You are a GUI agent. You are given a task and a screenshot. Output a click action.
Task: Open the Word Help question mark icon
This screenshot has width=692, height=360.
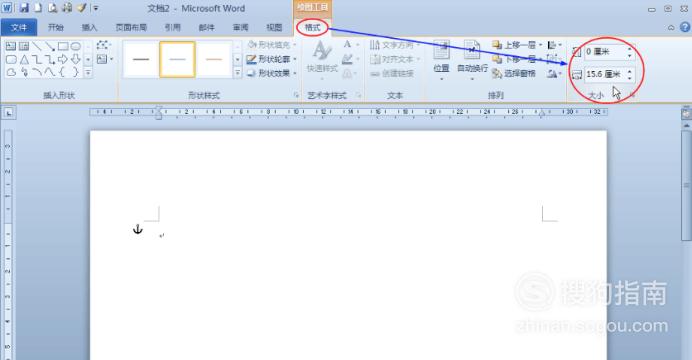(684, 27)
